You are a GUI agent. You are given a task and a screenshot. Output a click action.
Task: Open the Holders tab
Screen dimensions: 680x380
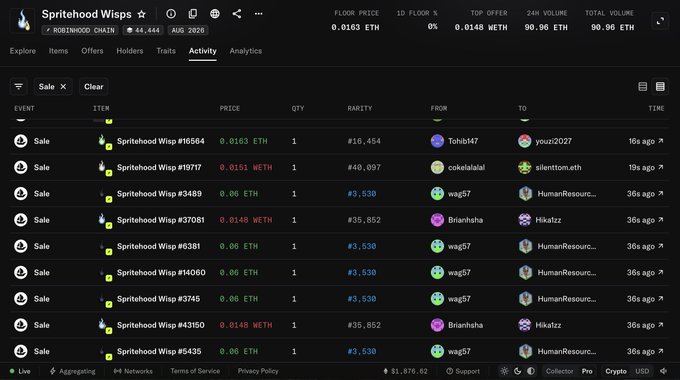click(130, 51)
